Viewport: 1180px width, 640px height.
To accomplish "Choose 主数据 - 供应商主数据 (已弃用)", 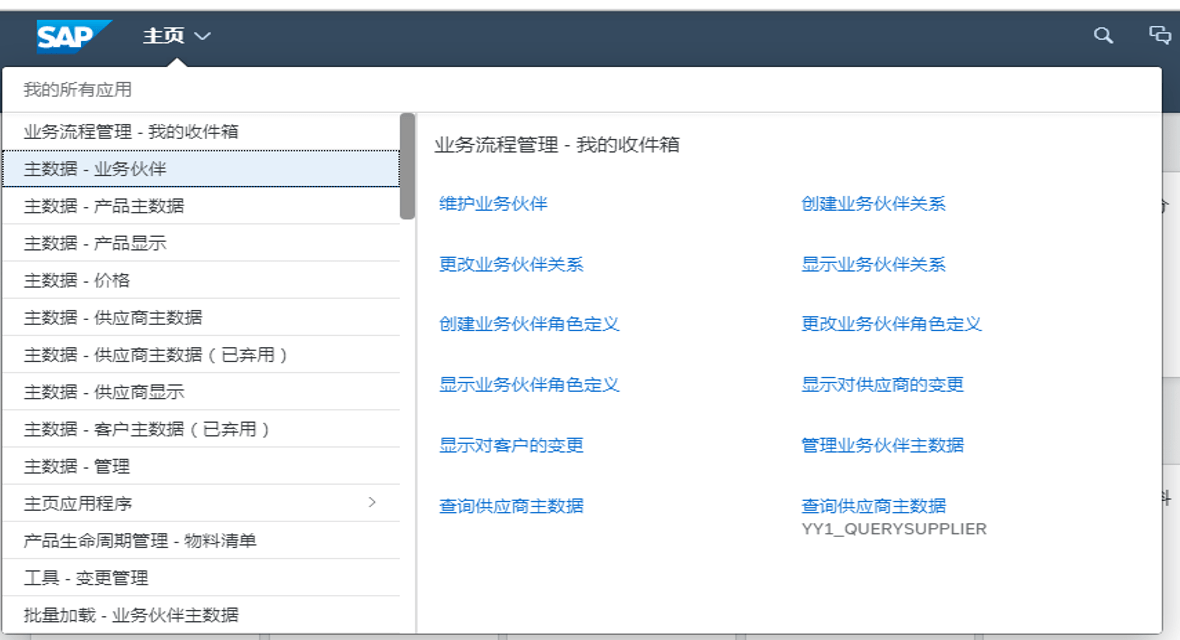I will 156,355.
